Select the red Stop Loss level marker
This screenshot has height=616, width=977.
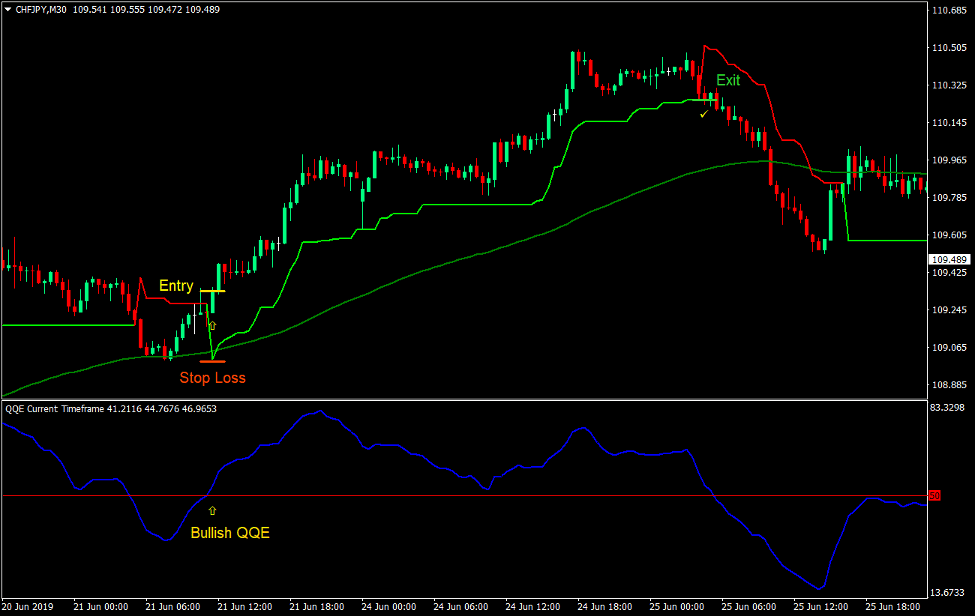pyautogui.click(x=212, y=361)
